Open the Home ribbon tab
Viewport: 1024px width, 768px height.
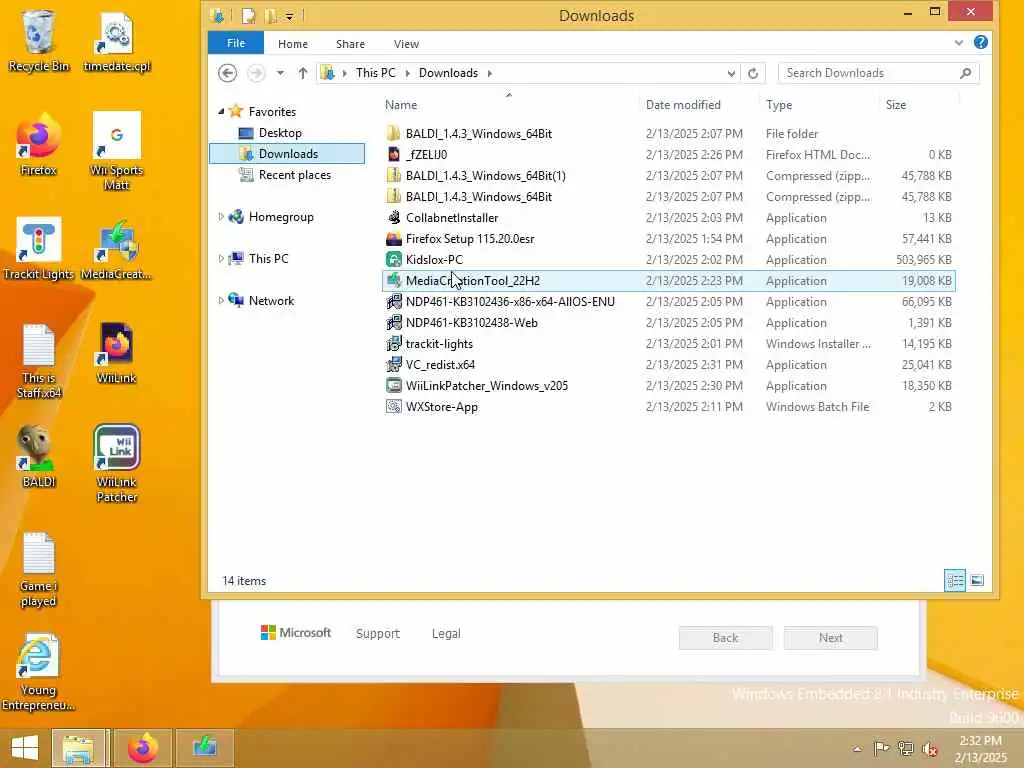pos(293,44)
